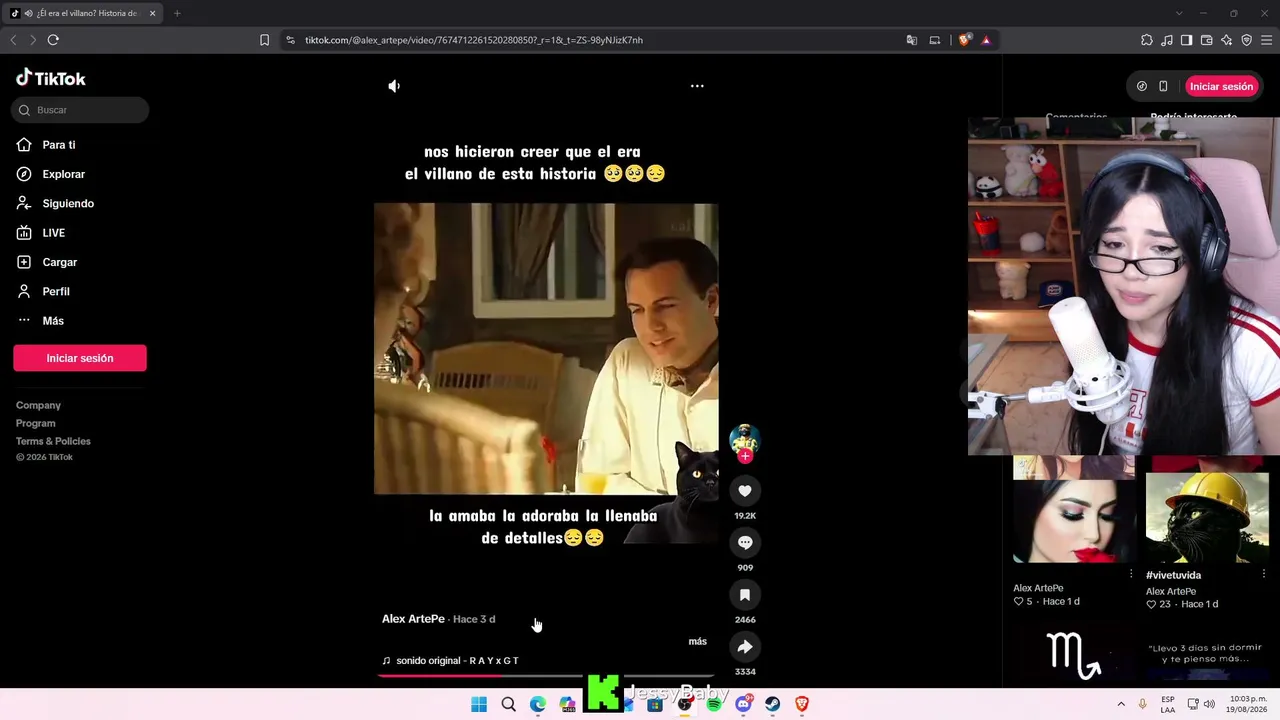Close the '¿Él era el villano?' tab
The image size is (1280, 720).
152,13
